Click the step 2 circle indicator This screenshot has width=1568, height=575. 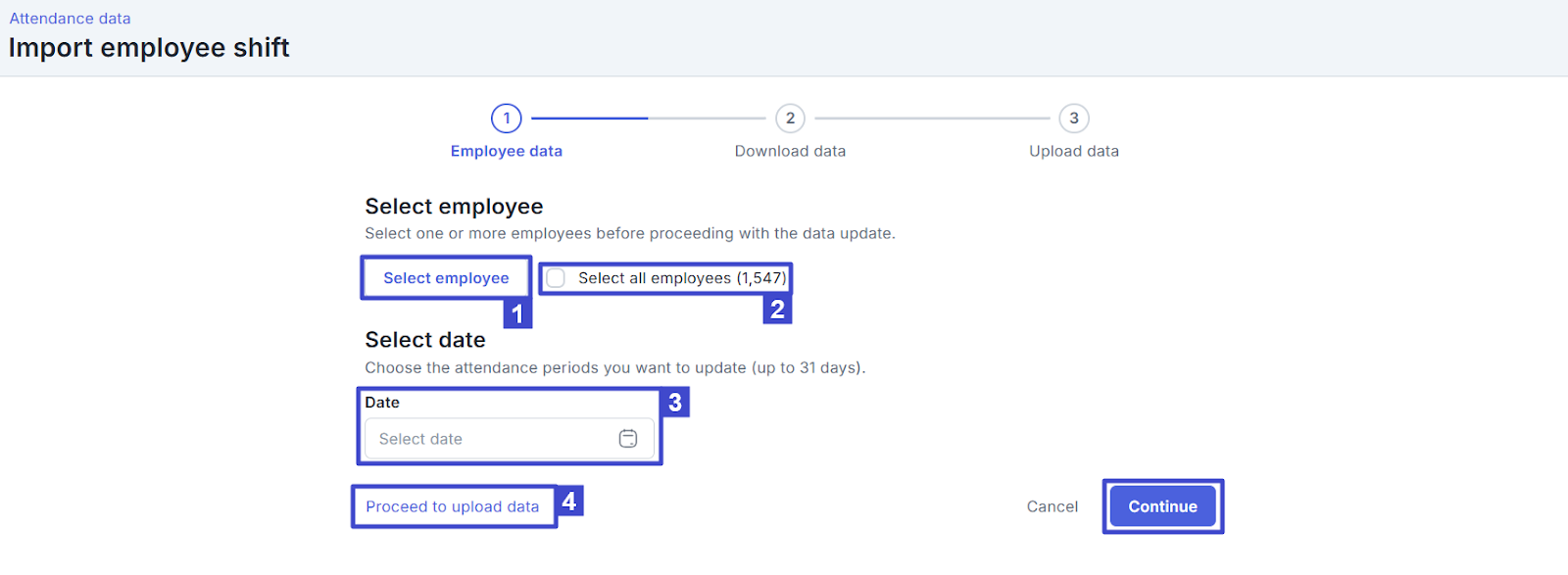point(790,119)
